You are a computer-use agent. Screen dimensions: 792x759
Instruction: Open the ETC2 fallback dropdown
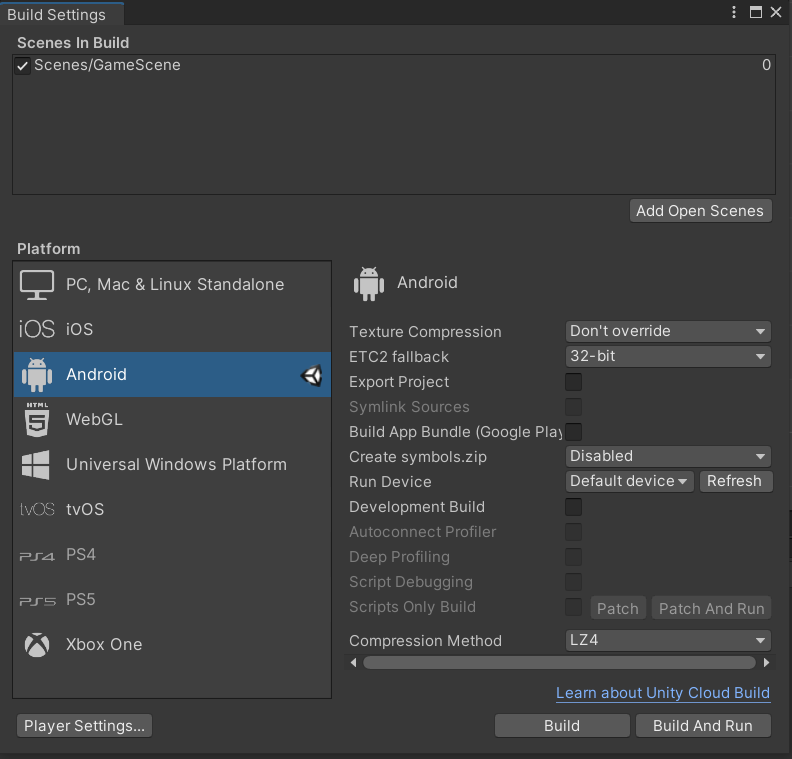pos(668,357)
